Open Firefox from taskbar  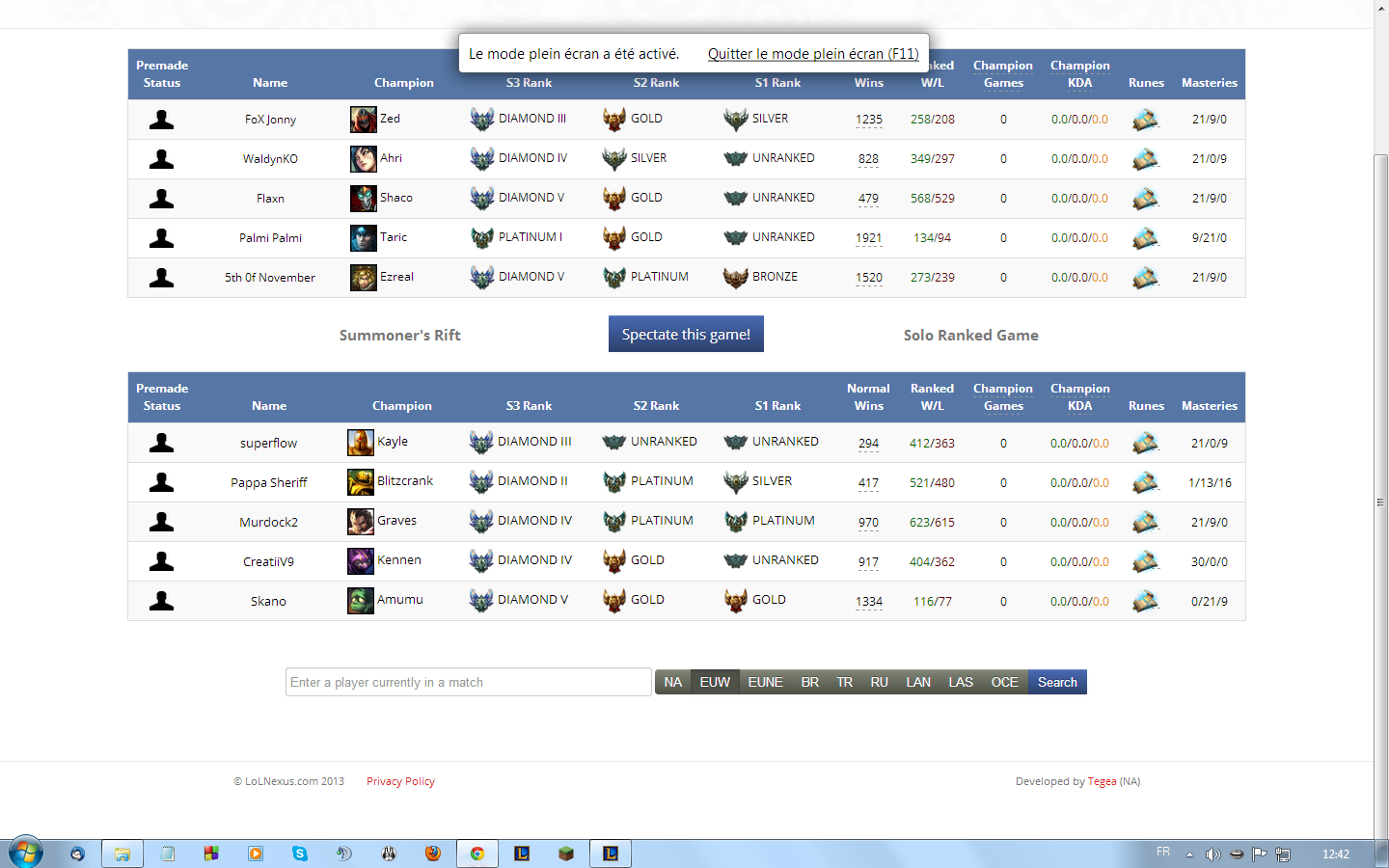click(433, 854)
